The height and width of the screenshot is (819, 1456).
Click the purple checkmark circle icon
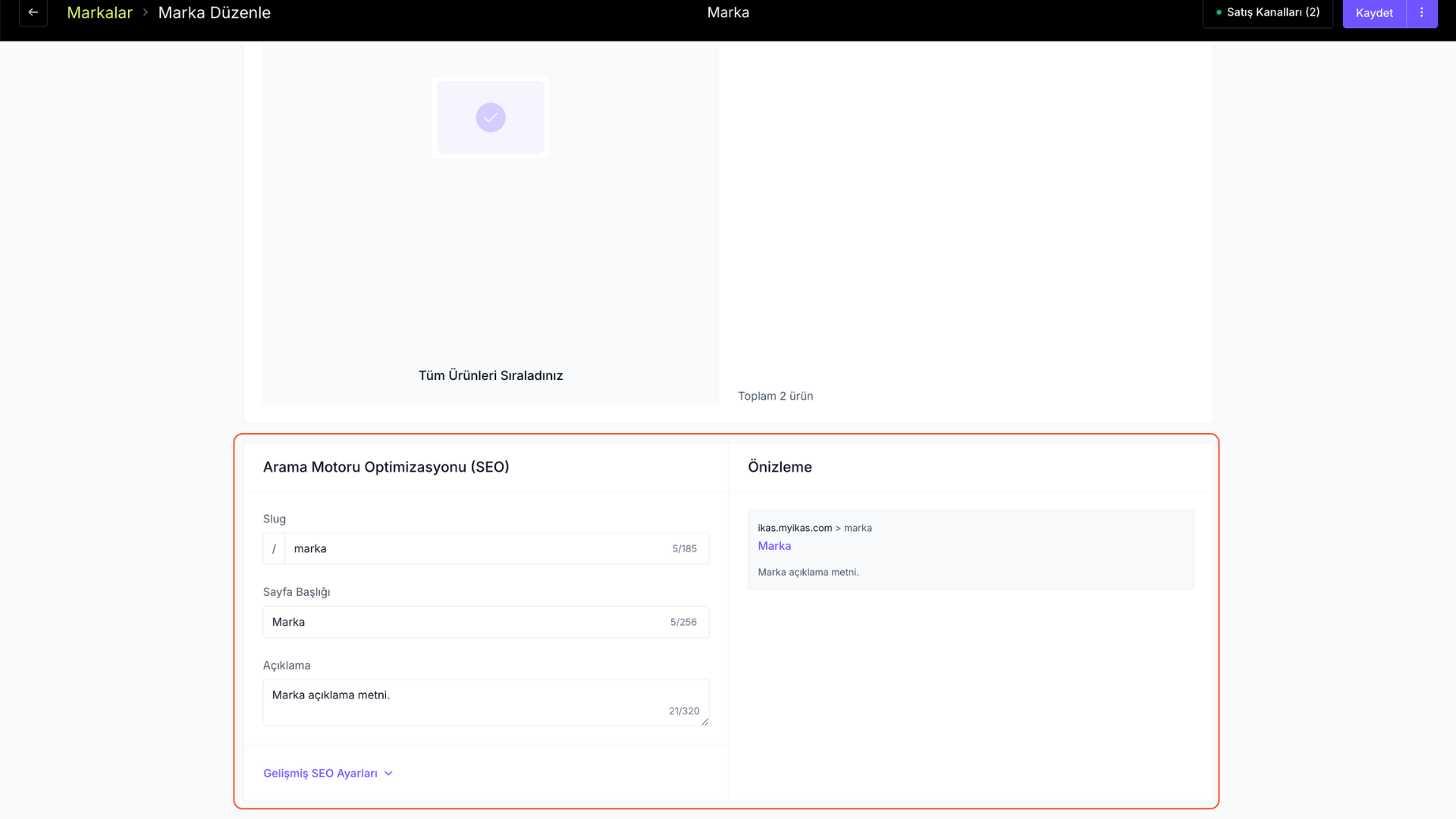491,118
